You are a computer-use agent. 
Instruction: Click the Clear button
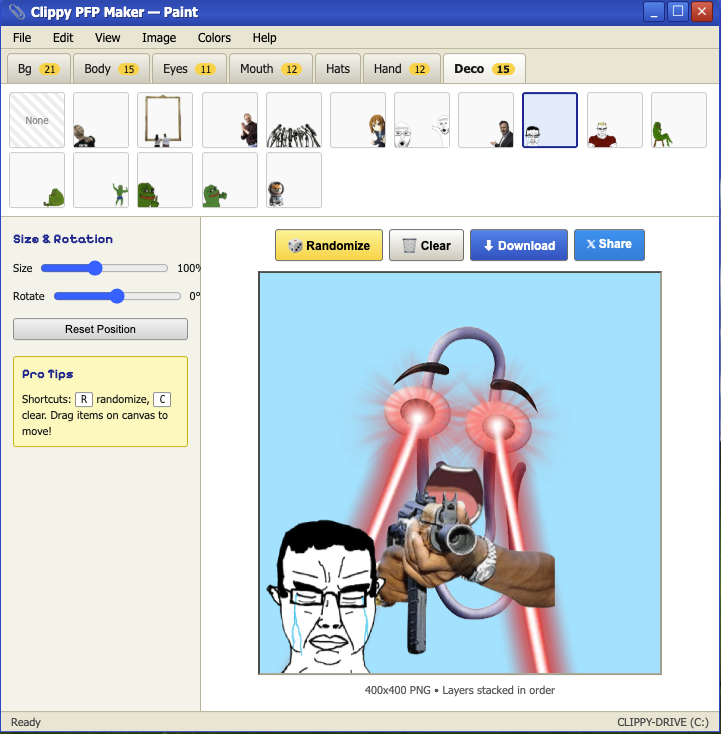[x=427, y=245]
